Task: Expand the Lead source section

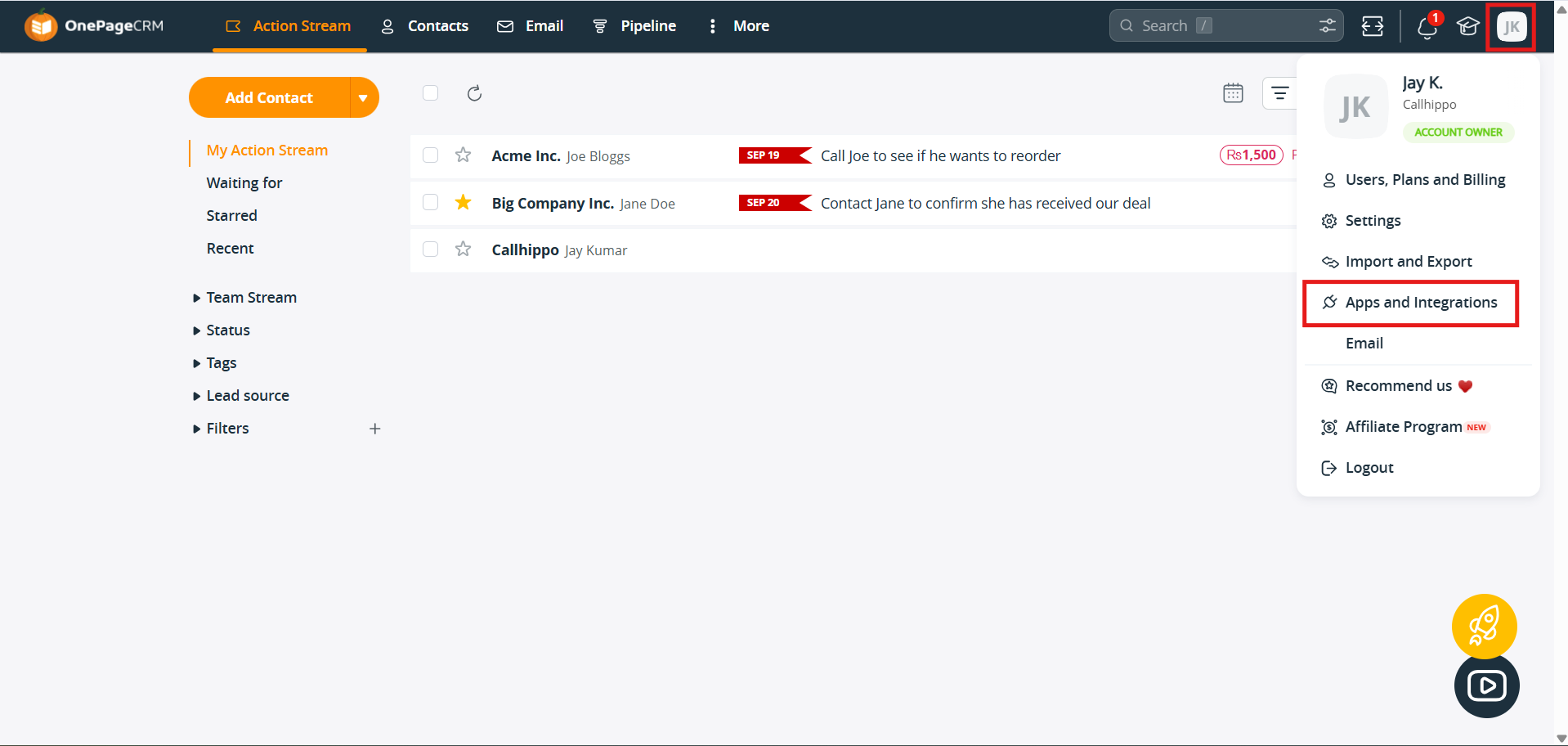Action: pyautogui.click(x=241, y=396)
